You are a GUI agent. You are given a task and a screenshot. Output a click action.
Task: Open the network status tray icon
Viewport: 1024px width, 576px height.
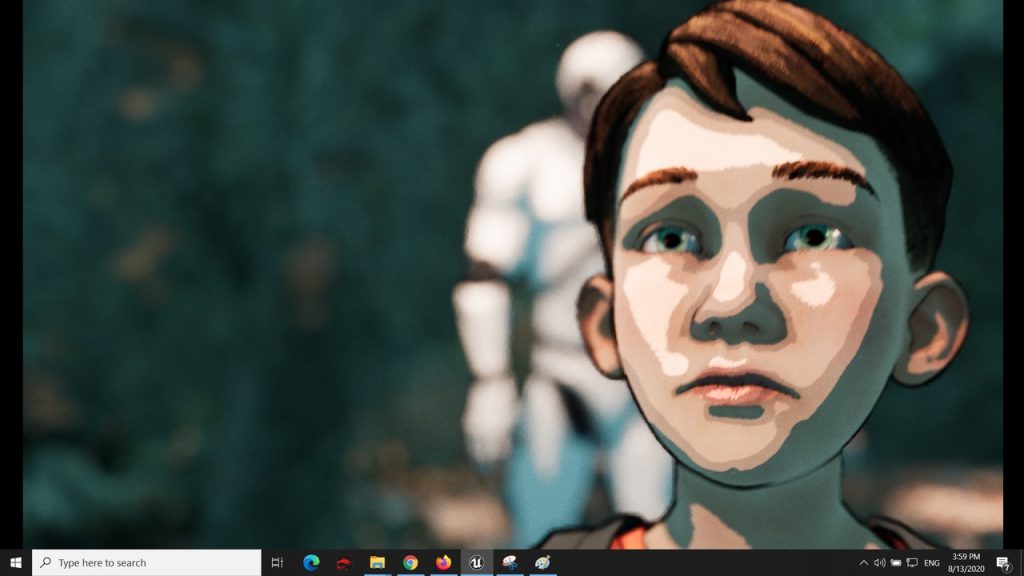912,563
